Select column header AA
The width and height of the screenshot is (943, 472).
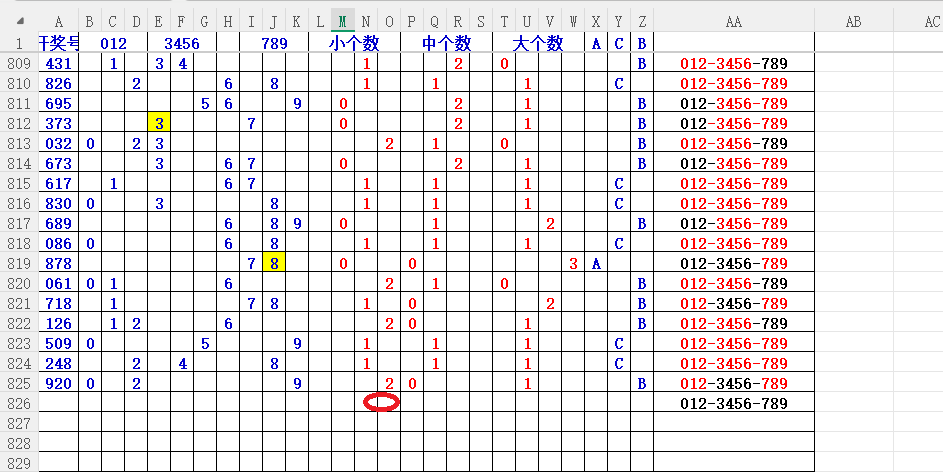click(x=734, y=22)
